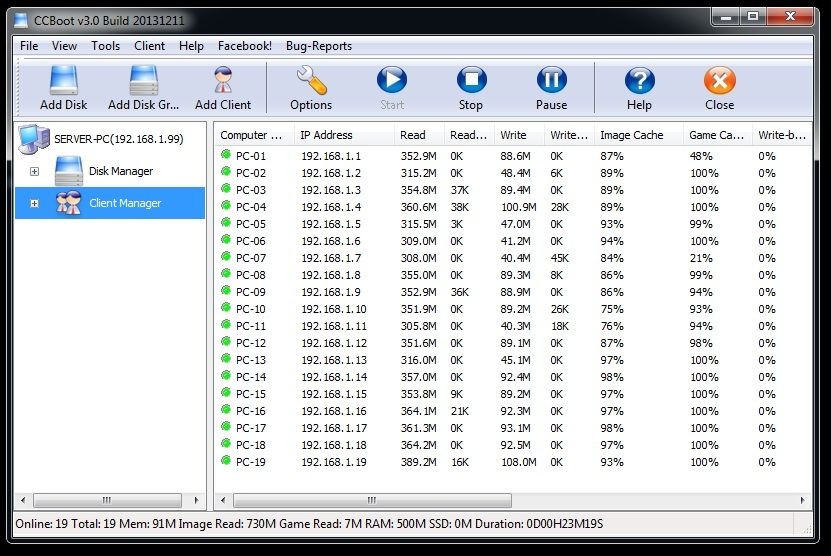The image size is (831, 556).
Task: Select the PC-08 row name
Action: [x=251, y=275]
